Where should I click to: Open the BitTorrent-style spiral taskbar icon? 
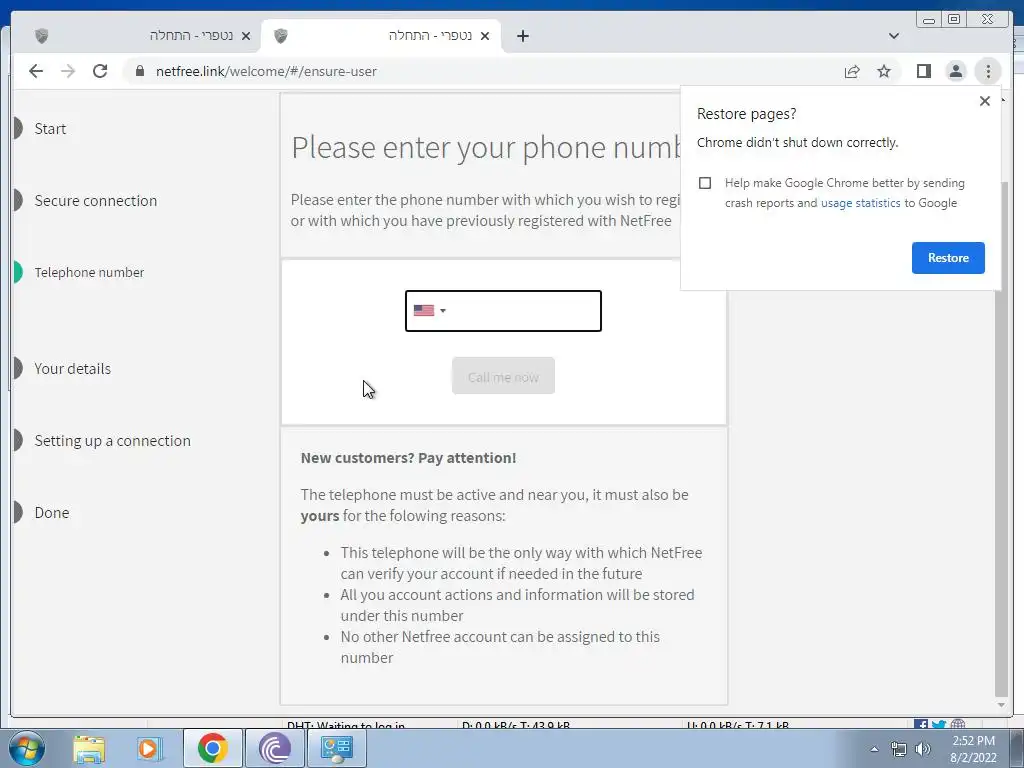[274, 748]
